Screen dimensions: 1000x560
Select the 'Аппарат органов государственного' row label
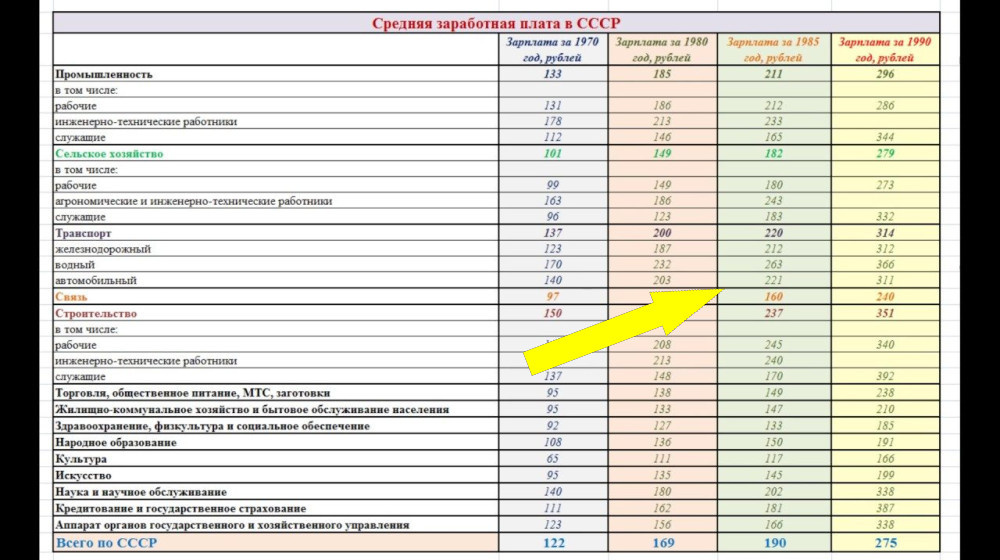(232, 526)
